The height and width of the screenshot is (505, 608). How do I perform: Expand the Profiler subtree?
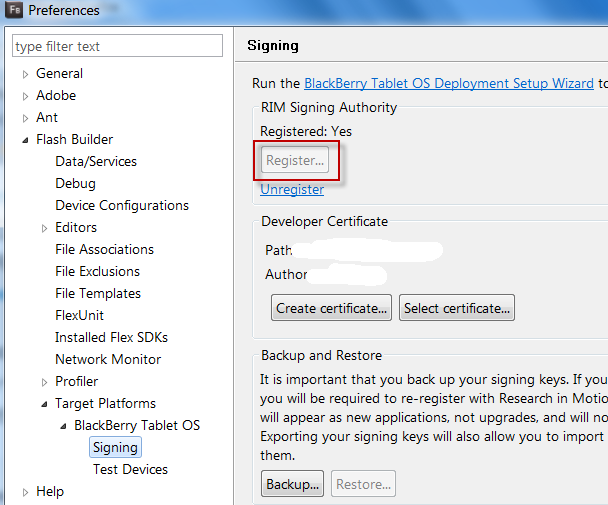pyautogui.click(x=44, y=382)
